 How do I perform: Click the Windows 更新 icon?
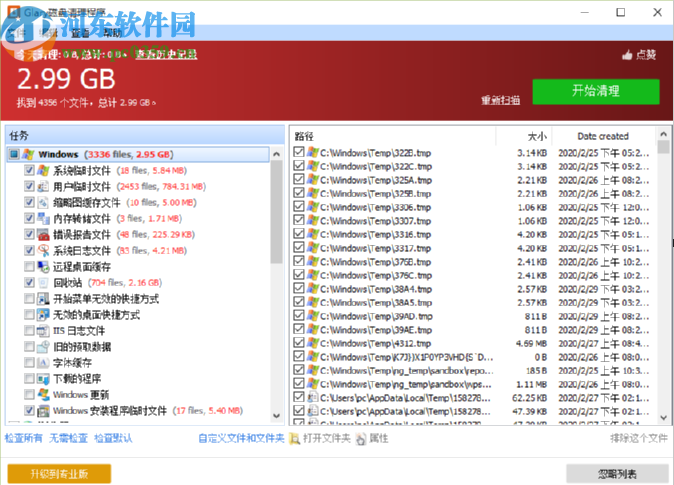pos(43,395)
